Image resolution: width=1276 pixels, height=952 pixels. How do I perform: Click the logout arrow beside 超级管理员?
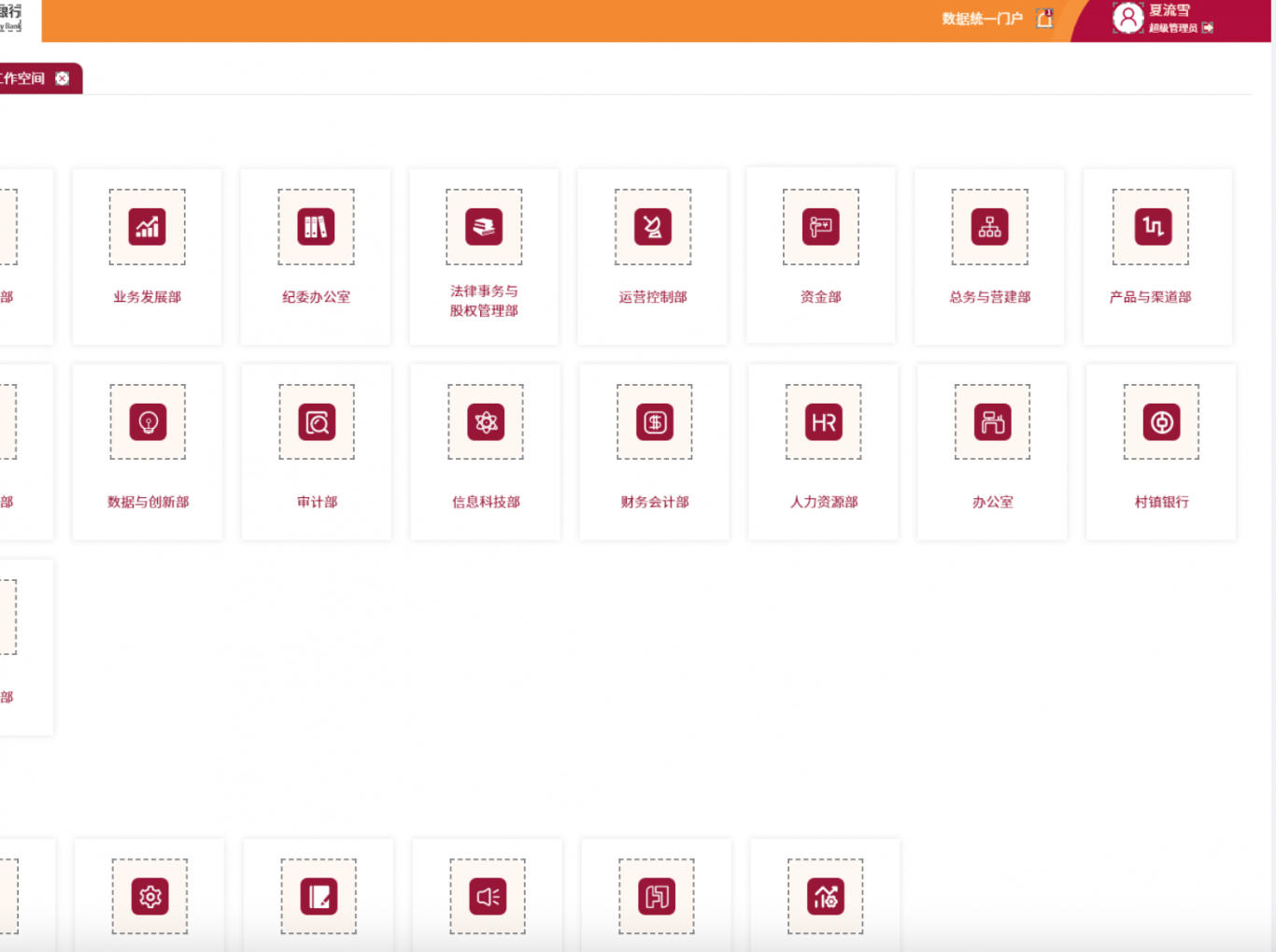pyautogui.click(x=1208, y=28)
